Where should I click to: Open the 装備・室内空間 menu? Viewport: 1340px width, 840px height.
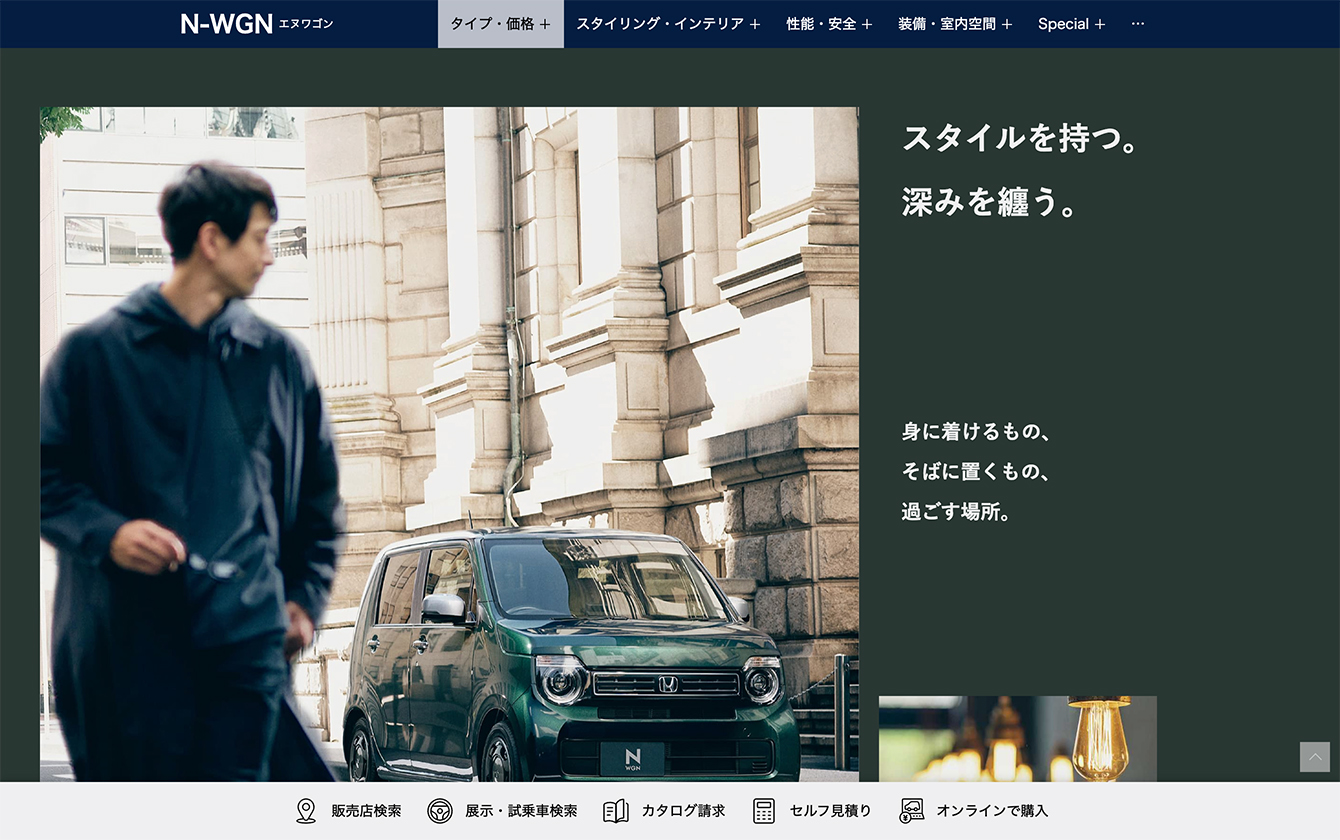(x=955, y=24)
